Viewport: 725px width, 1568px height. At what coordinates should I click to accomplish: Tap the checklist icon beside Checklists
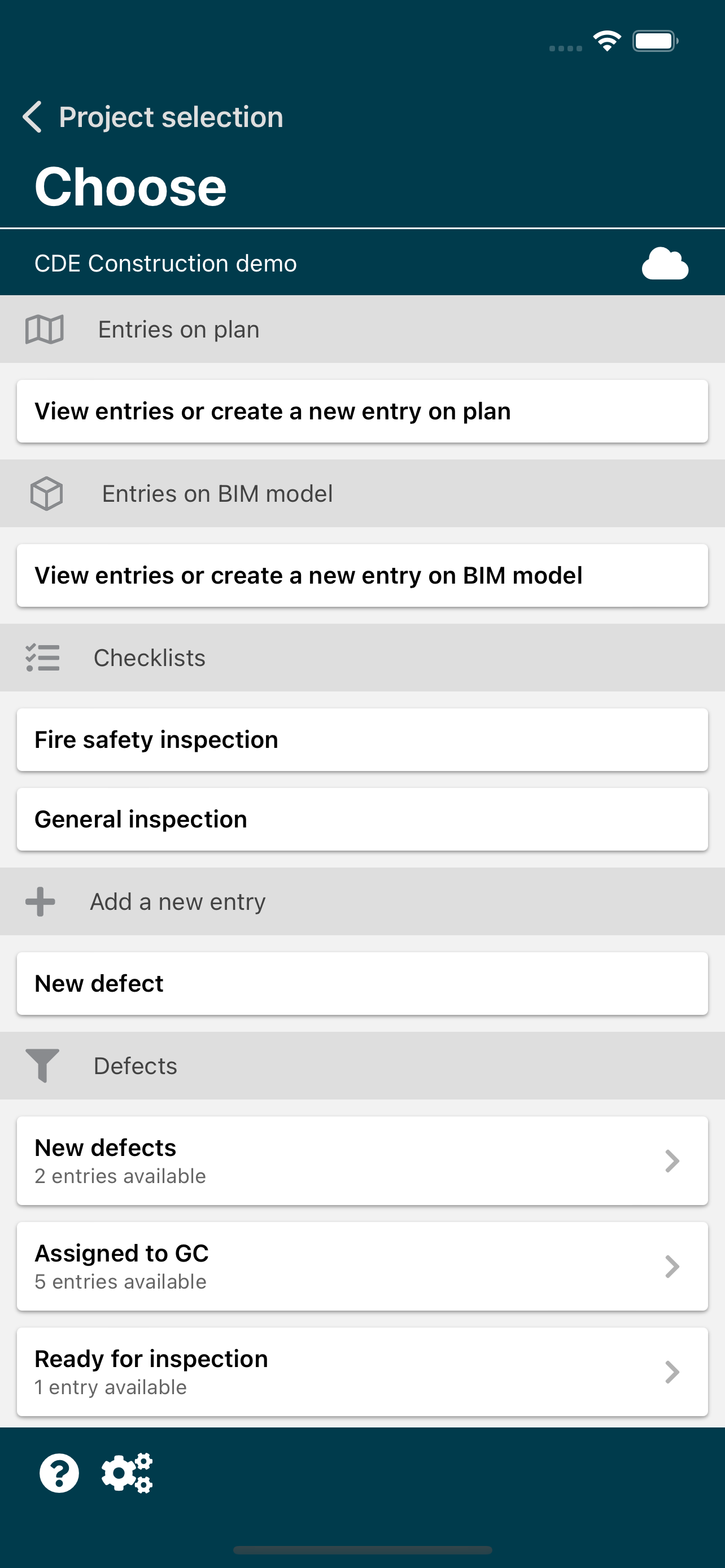[42, 658]
